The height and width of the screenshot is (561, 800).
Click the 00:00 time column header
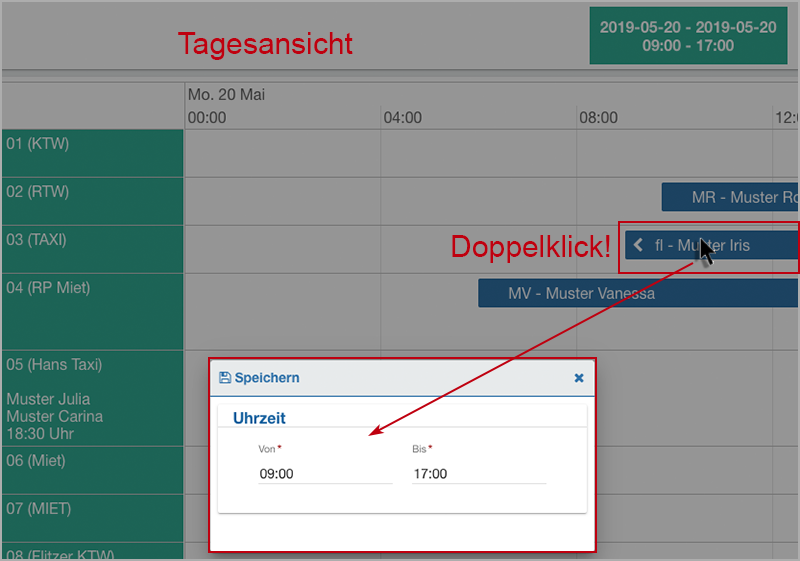(207, 118)
